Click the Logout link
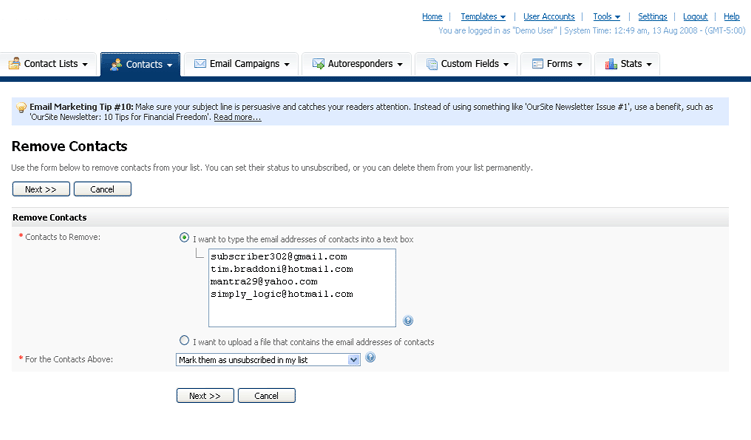The height and width of the screenshot is (440, 751). [x=695, y=17]
